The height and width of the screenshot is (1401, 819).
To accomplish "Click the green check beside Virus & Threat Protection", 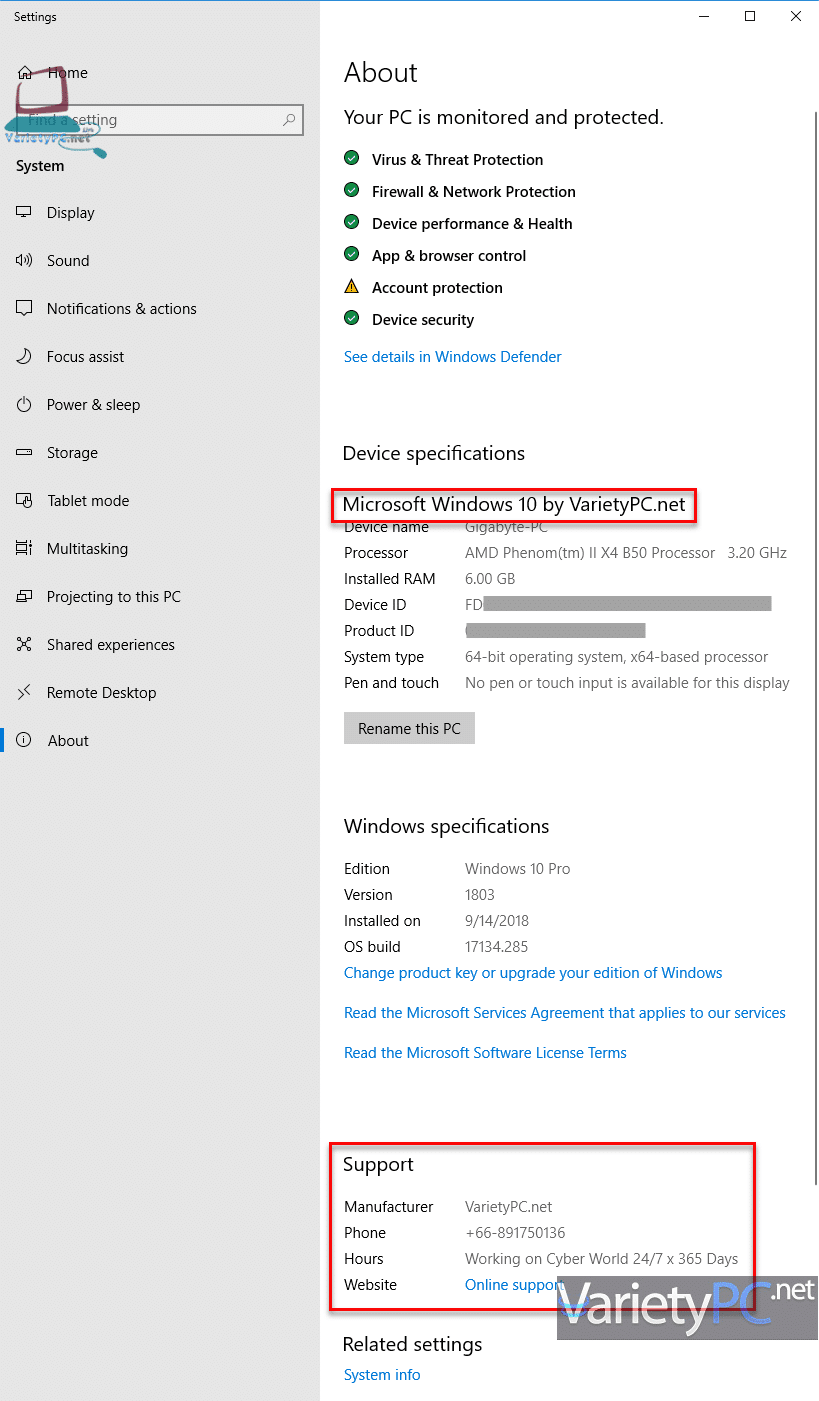I will click(351, 159).
